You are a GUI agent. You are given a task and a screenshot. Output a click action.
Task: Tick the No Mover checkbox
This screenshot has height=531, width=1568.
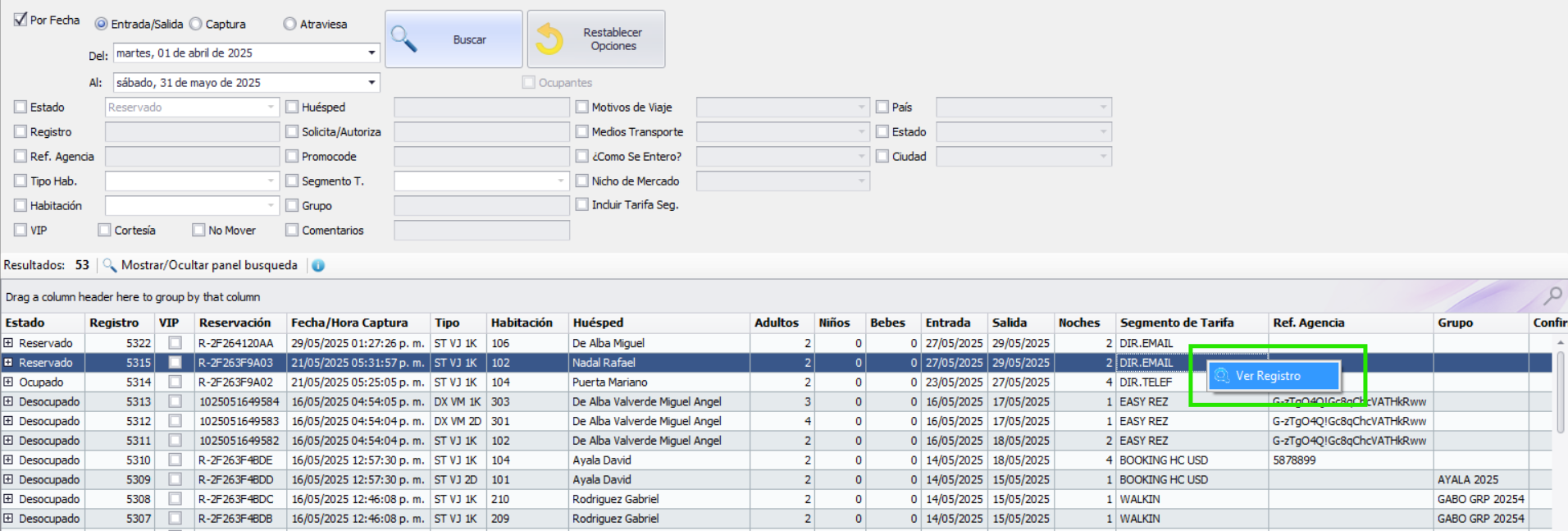pyautogui.click(x=198, y=230)
